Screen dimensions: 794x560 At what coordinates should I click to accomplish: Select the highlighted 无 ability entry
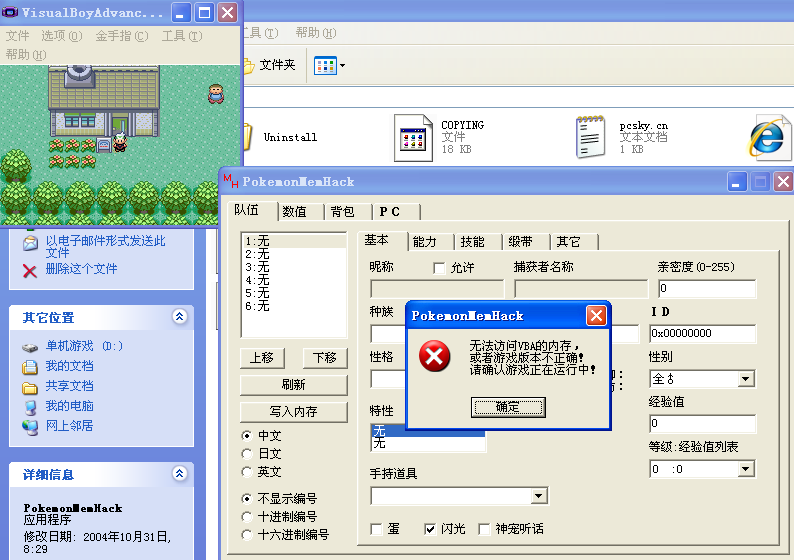point(428,431)
